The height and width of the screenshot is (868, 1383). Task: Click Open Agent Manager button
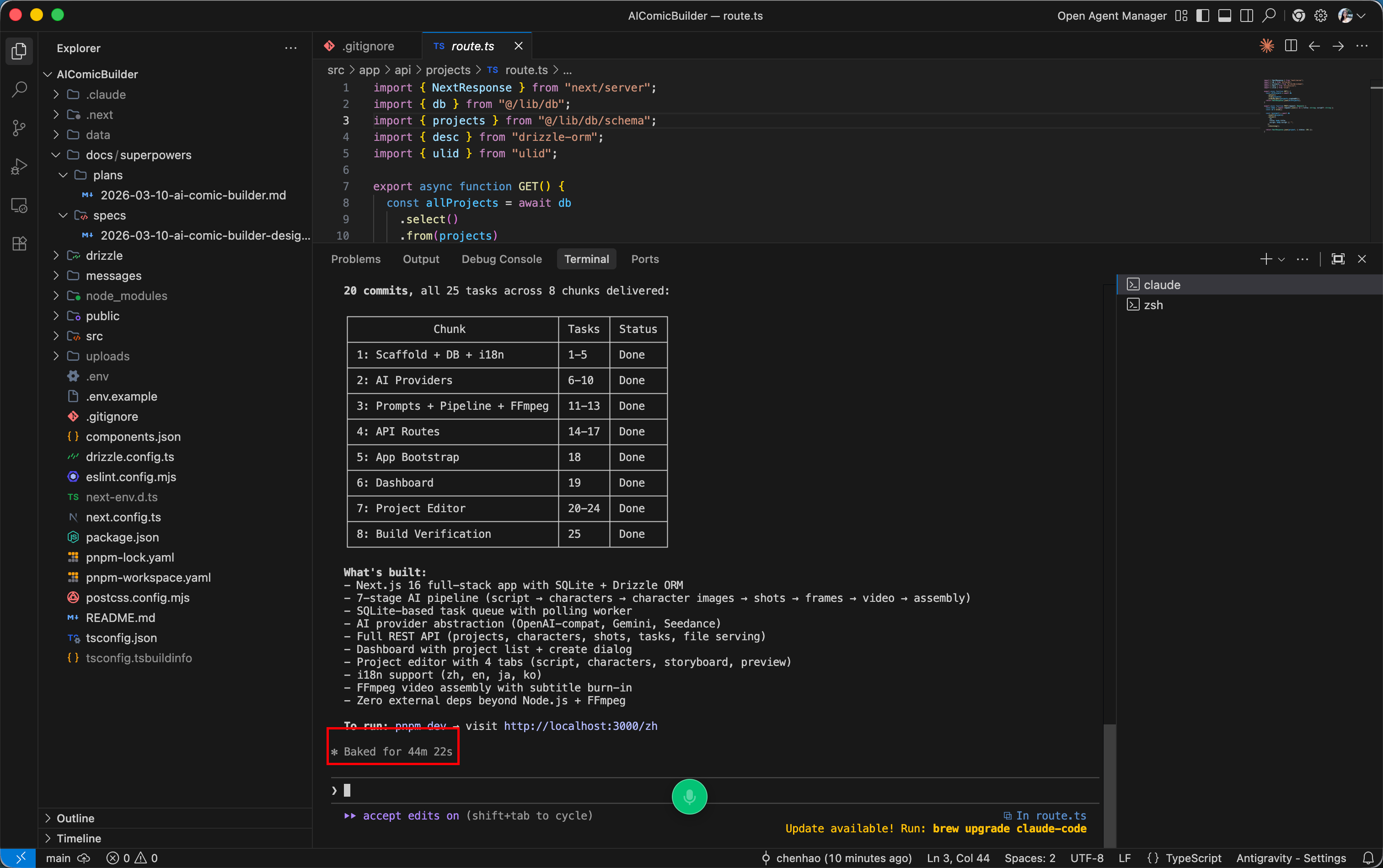tap(1111, 16)
